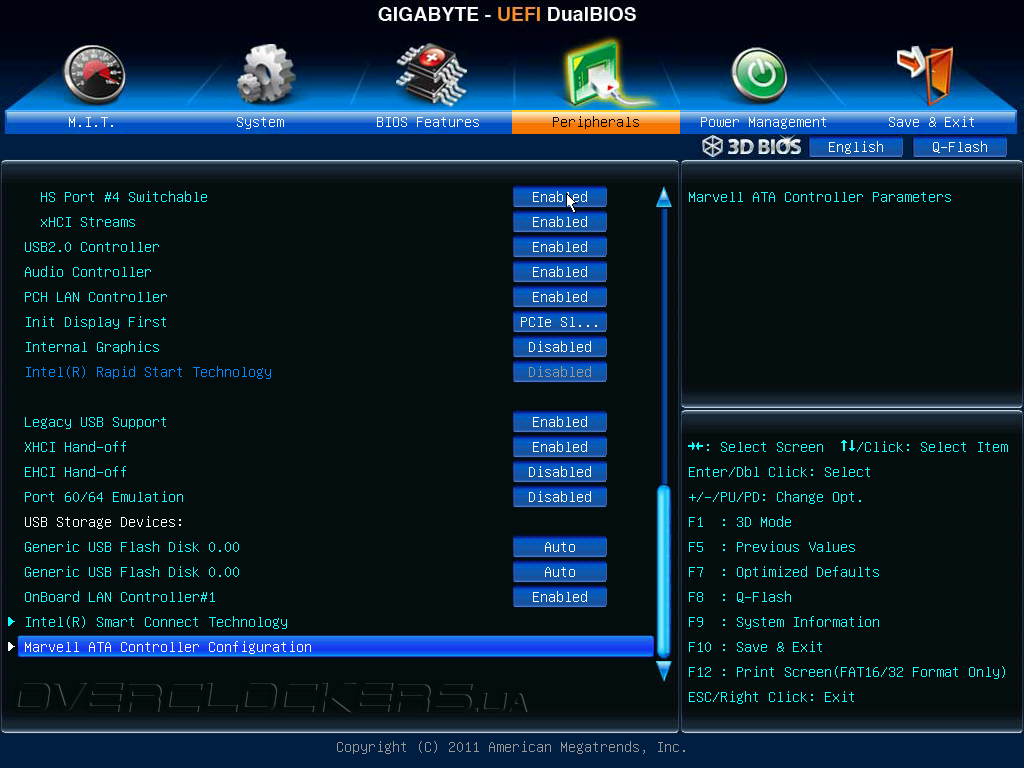Select the Audio Controller label
The width and height of the screenshot is (1024, 768).
tap(88, 272)
